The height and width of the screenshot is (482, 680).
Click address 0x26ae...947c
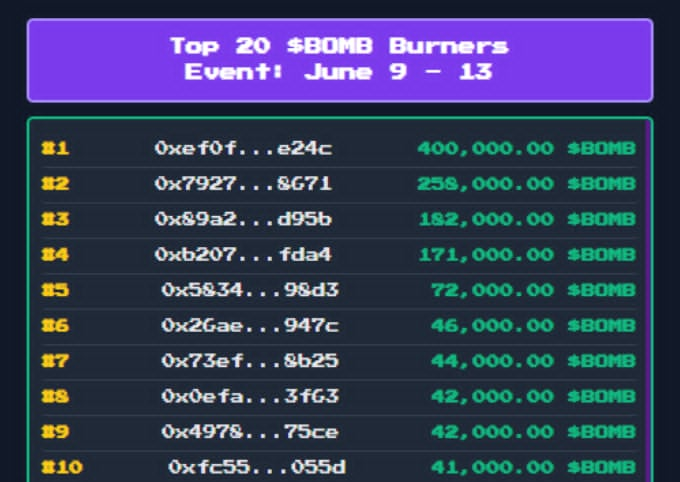pos(250,325)
